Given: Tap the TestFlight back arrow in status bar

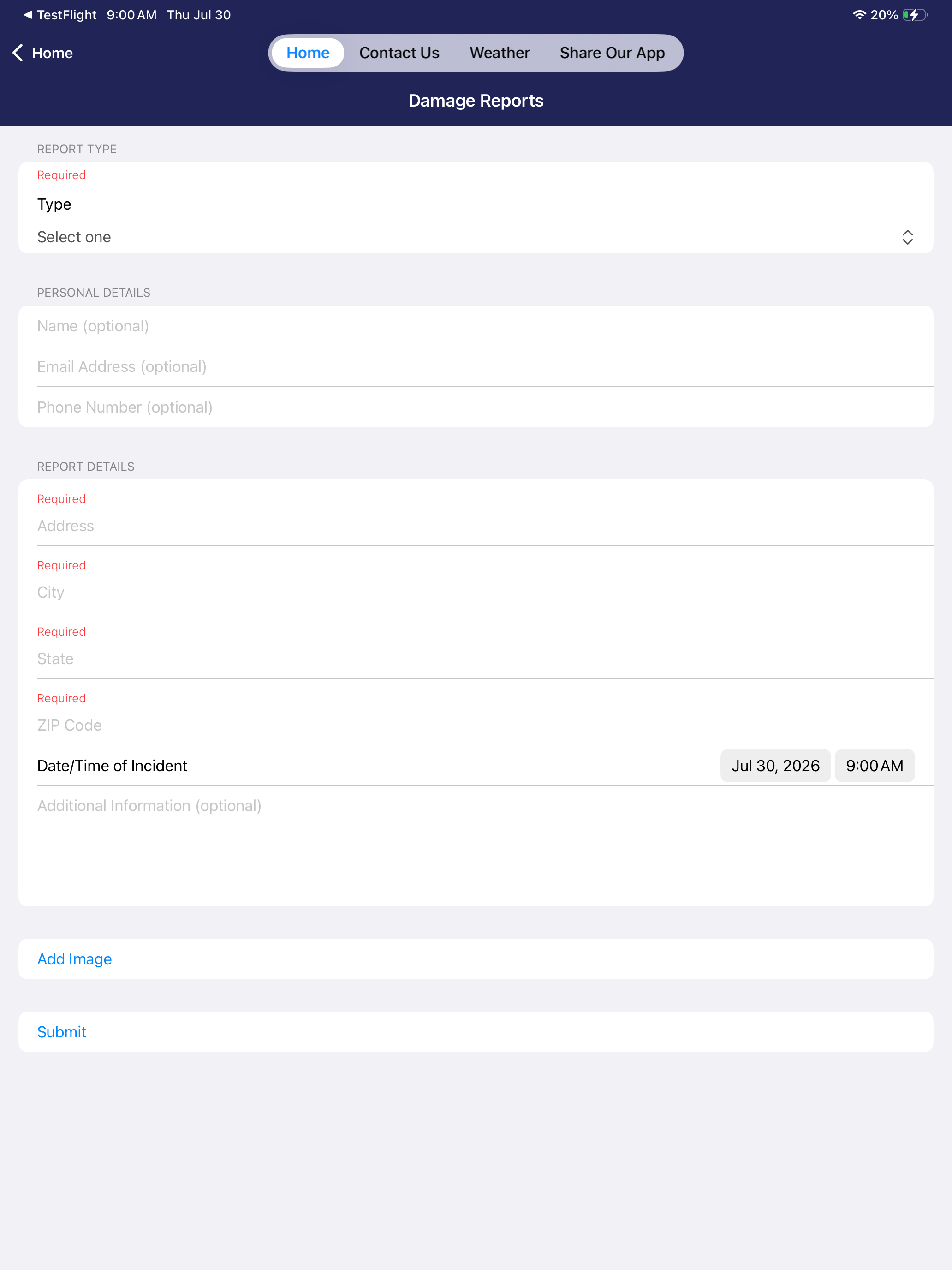Looking at the screenshot, I should point(28,15).
